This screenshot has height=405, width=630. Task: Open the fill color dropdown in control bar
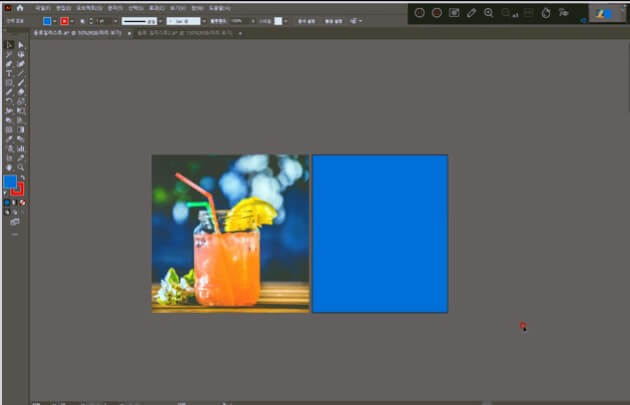click(x=55, y=21)
